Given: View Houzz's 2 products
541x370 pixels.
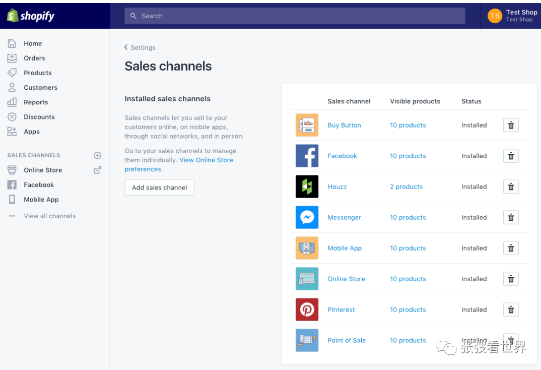Looking at the screenshot, I should [406, 187].
